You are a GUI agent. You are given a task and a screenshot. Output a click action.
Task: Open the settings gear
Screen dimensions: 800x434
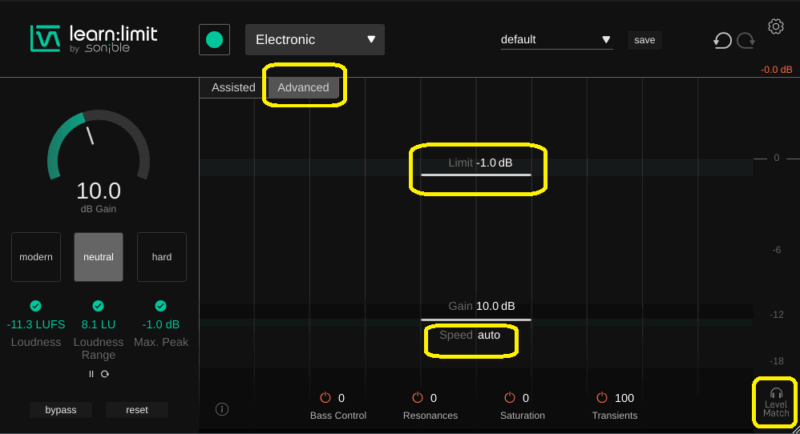(x=775, y=26)
